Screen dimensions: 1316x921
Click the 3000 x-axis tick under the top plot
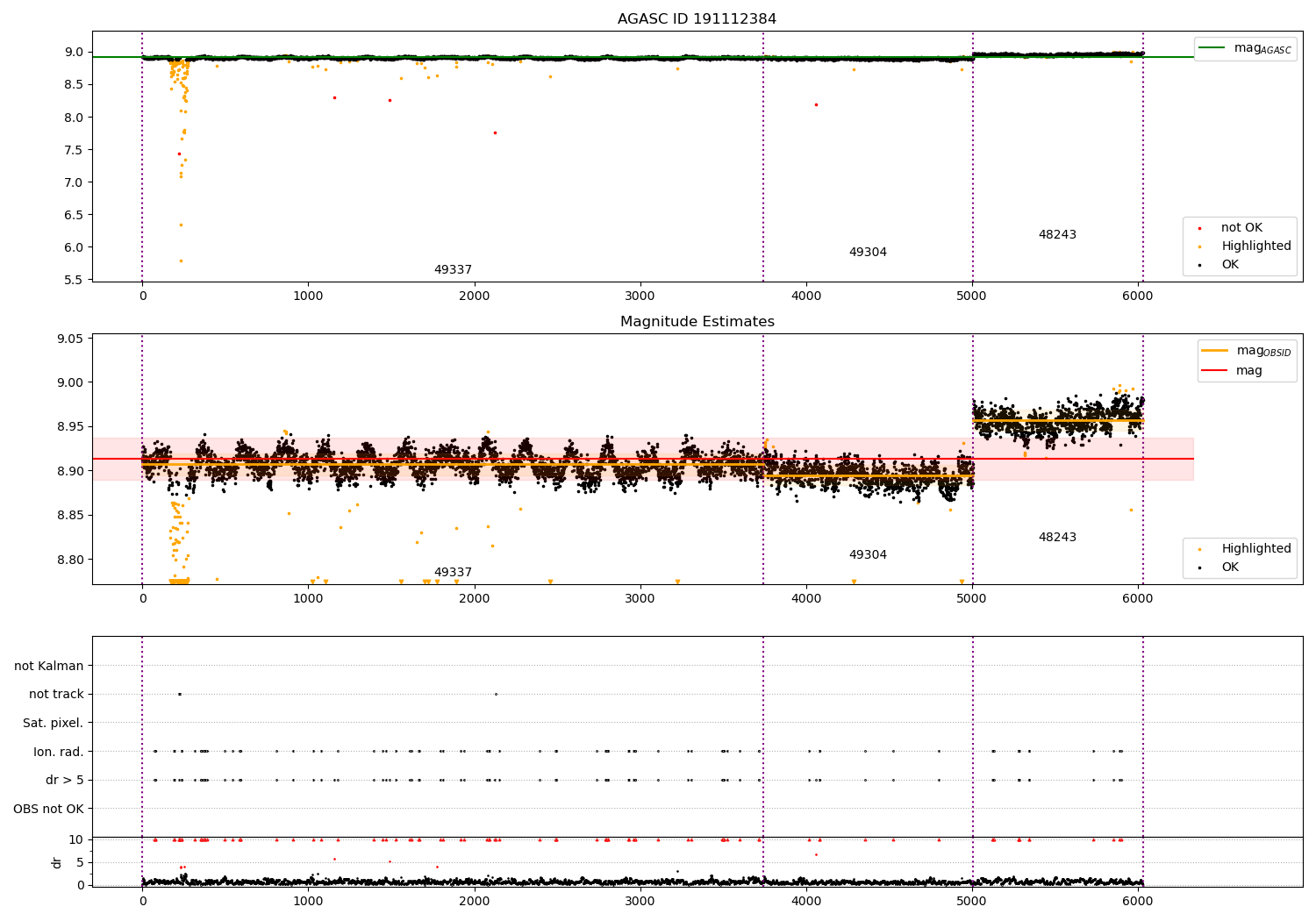pyautogui.click(x=640, y=296)
